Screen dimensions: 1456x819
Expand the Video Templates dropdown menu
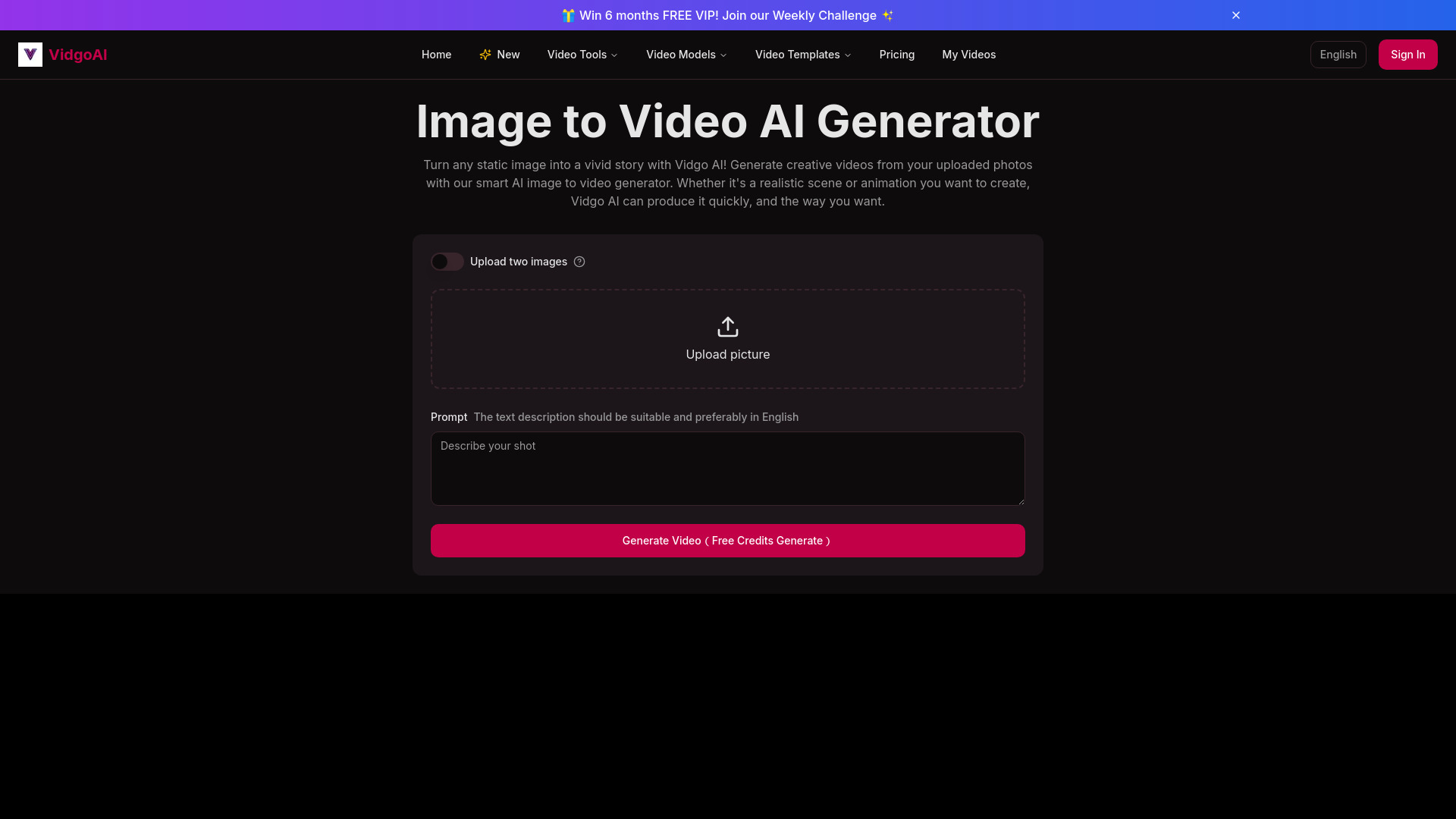tap(804, 54)
